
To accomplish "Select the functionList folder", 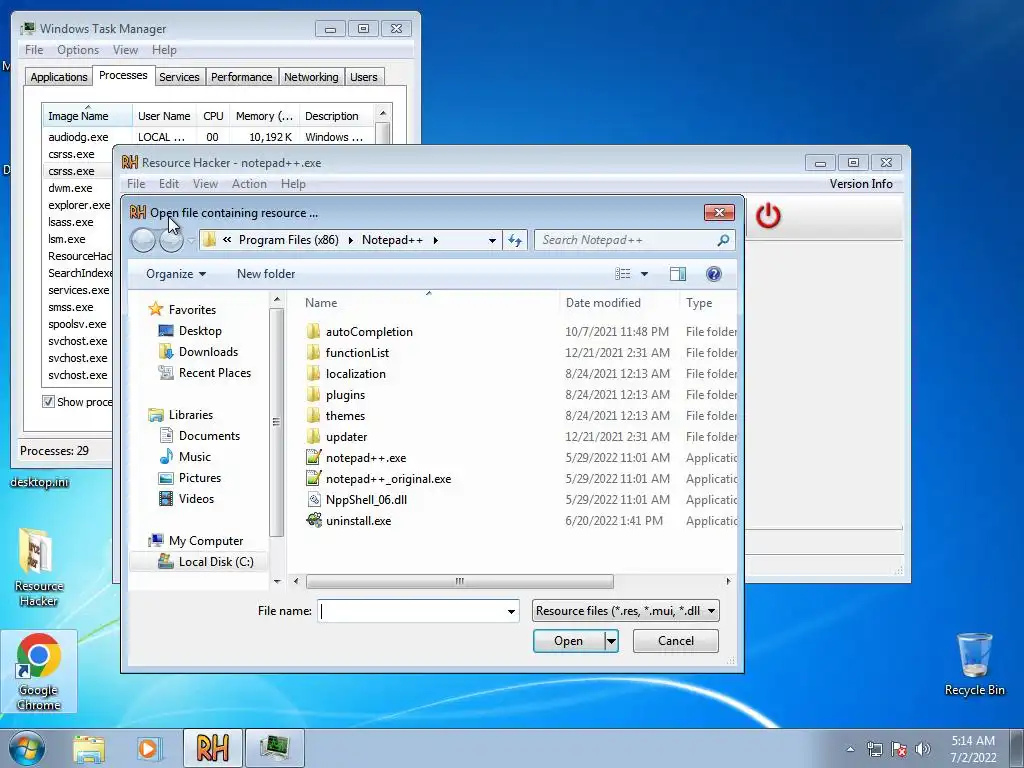I will tap(357, 353).
